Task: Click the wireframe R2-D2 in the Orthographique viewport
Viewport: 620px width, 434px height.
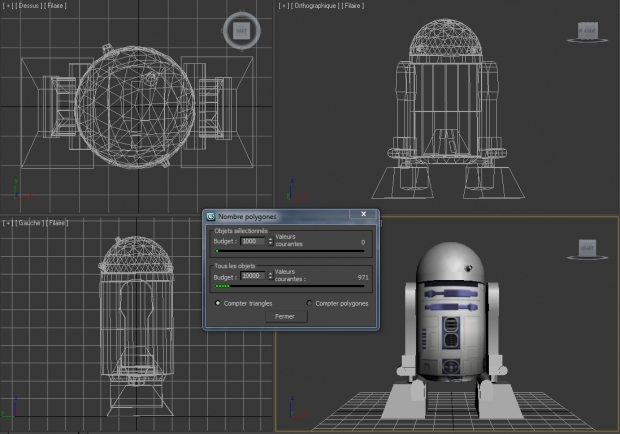Action: (x=448, y=109)
